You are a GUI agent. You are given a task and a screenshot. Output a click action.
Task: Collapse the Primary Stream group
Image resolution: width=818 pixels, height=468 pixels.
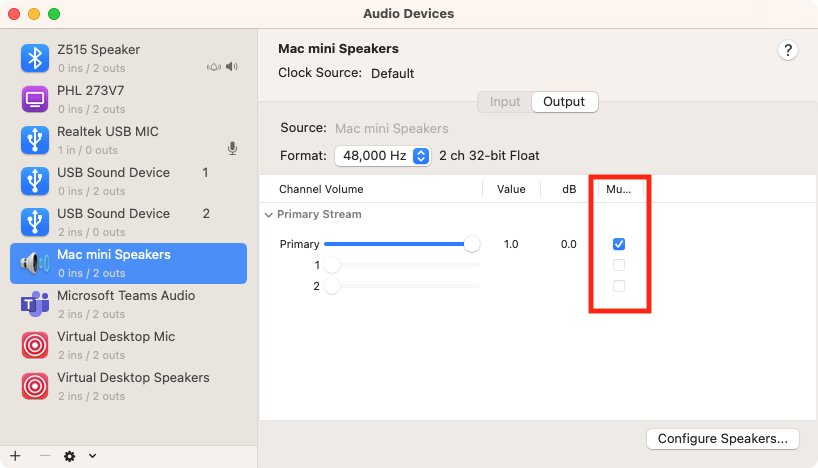click(269, 214)
